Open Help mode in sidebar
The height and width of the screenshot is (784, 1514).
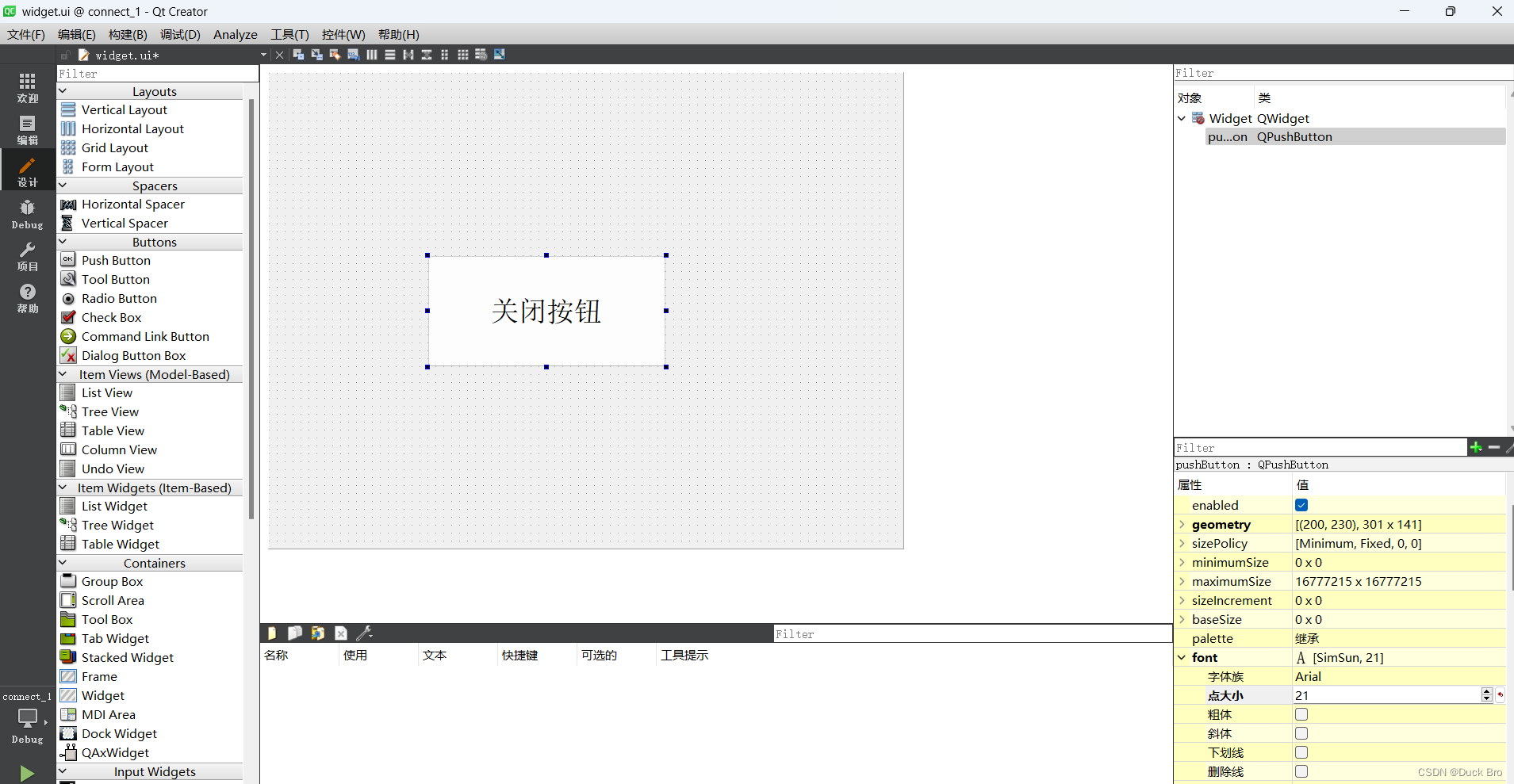click(x=27, y=298)
